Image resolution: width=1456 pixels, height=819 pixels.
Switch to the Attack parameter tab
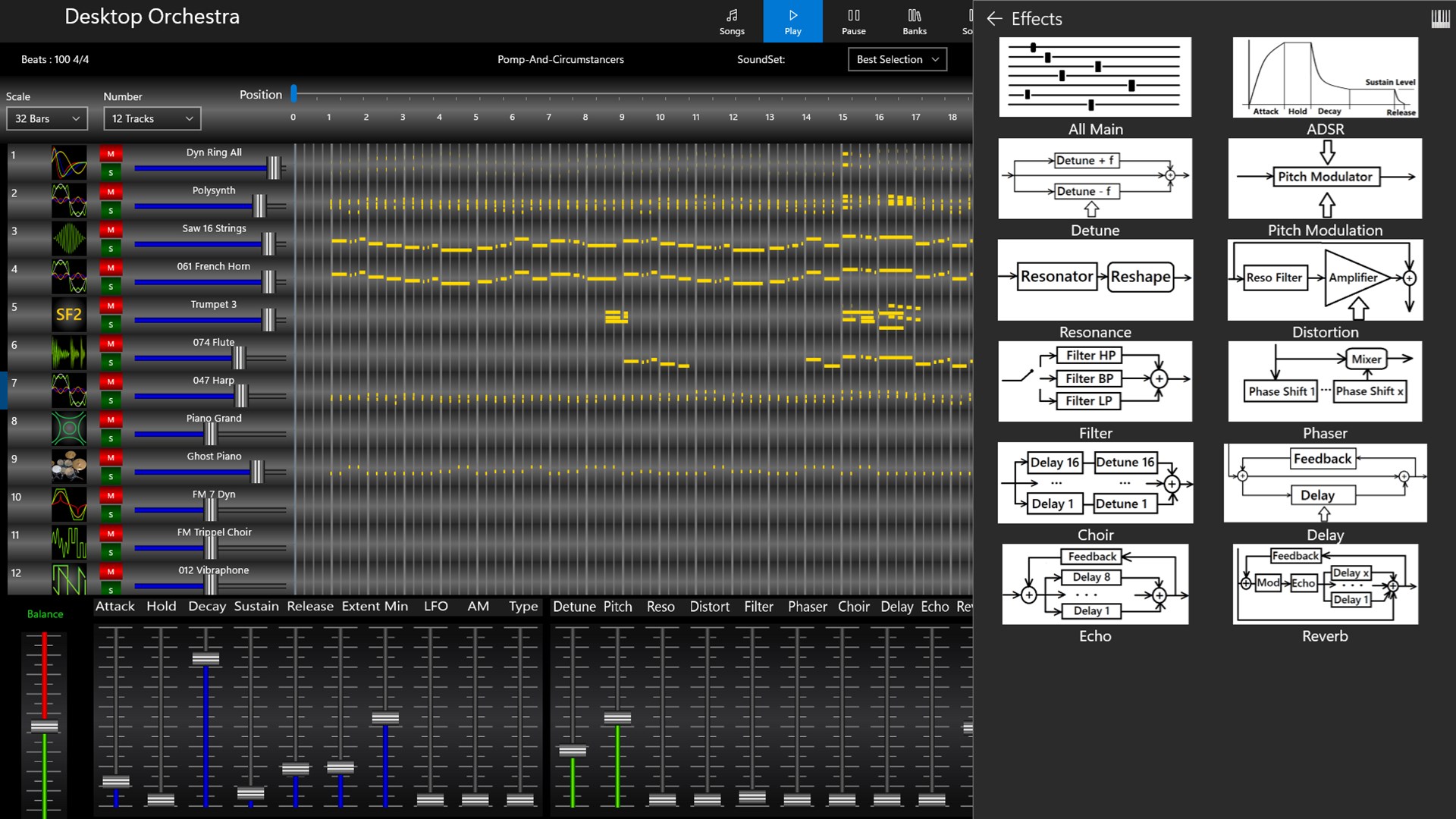click(x=115, y=606)
